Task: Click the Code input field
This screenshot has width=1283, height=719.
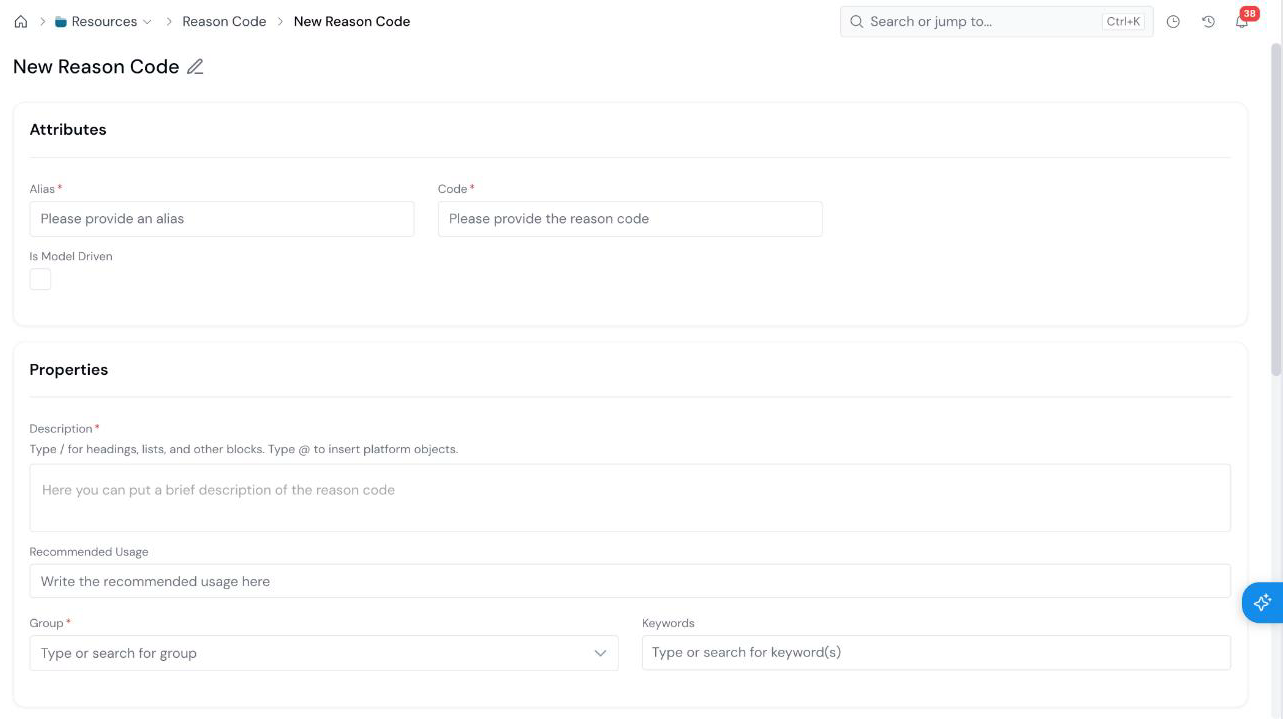Action: [x=630, y=219]
